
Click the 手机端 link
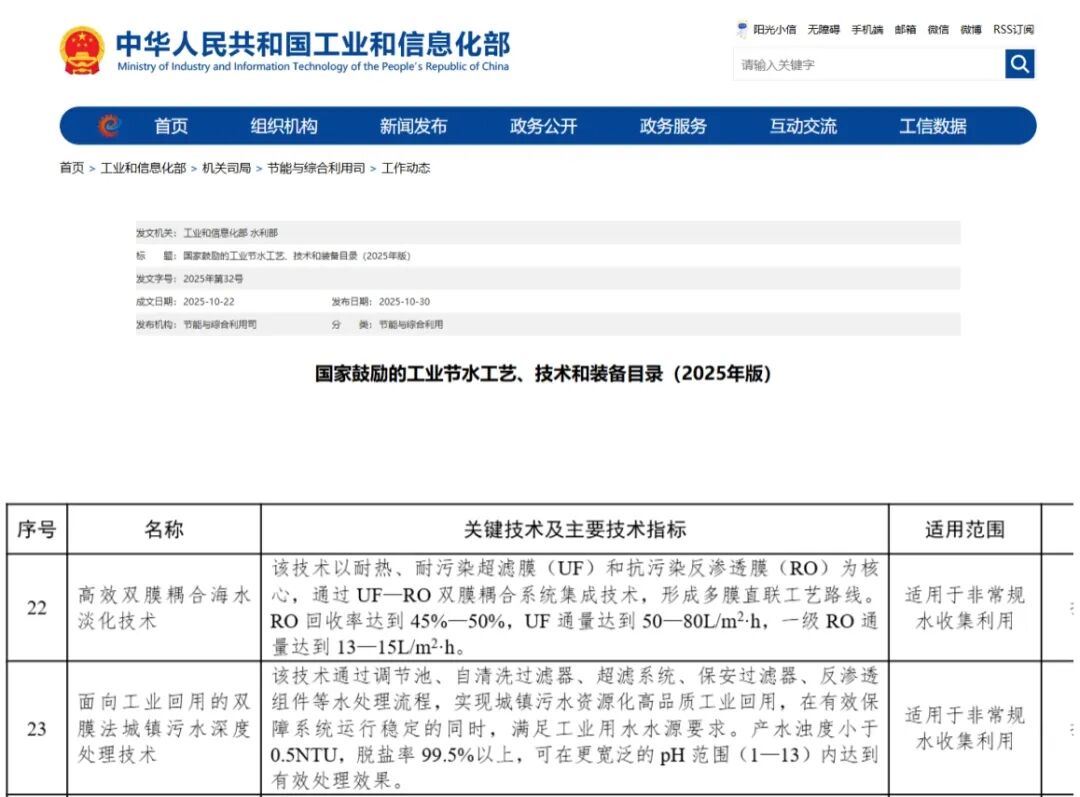tap(867, 30)
